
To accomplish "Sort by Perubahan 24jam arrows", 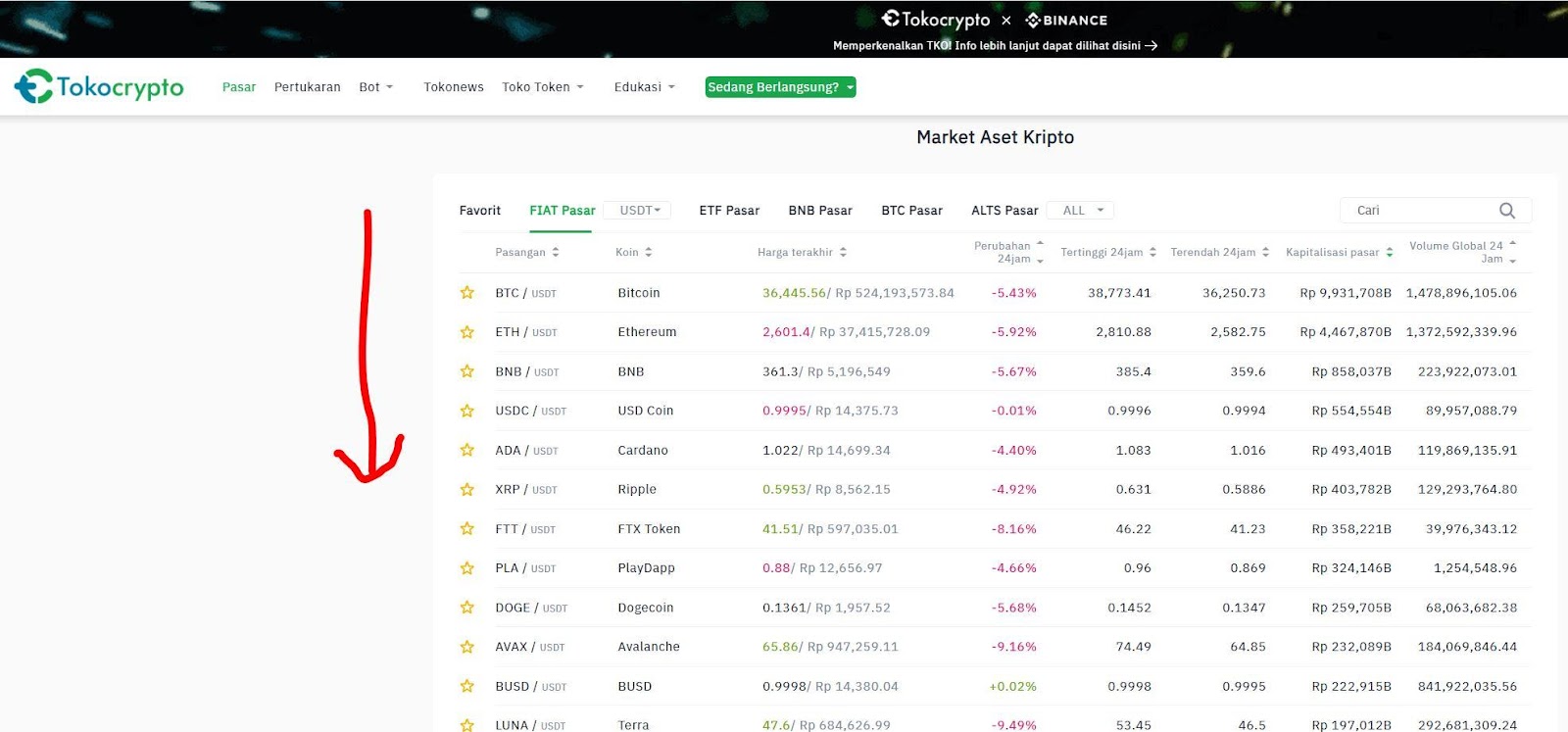I will (1040, 252).
